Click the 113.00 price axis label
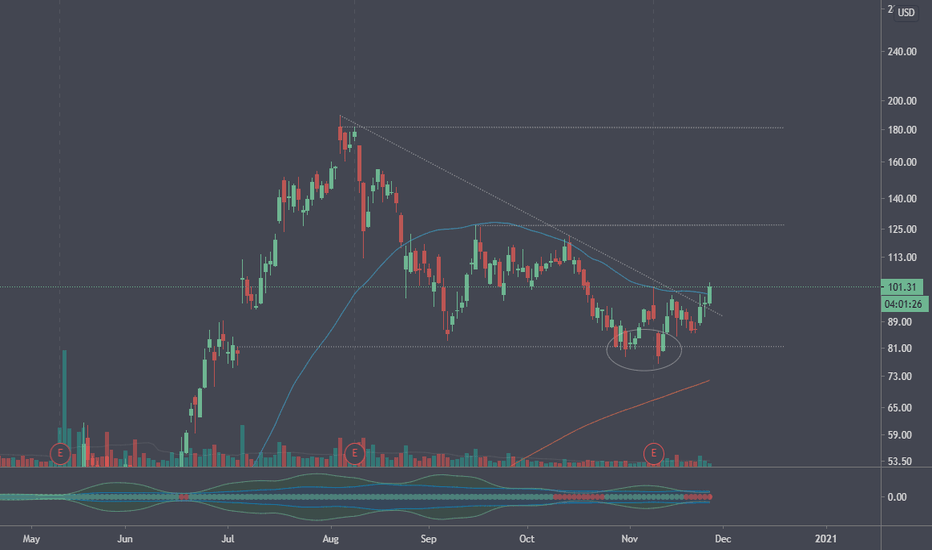The width and height of the screenshot is (932, 550). [902, 257]
